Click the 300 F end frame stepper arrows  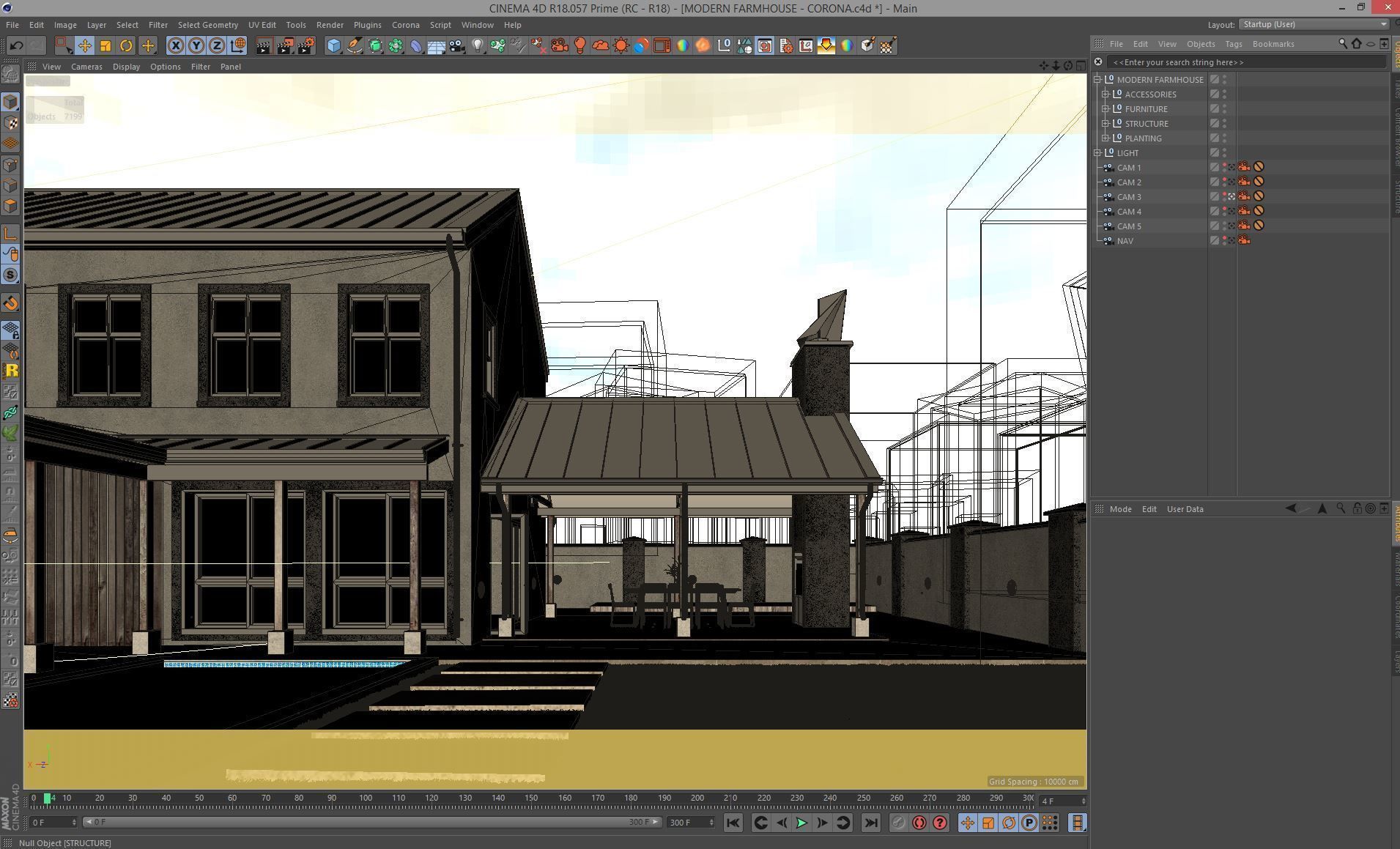tap(711, 823)
